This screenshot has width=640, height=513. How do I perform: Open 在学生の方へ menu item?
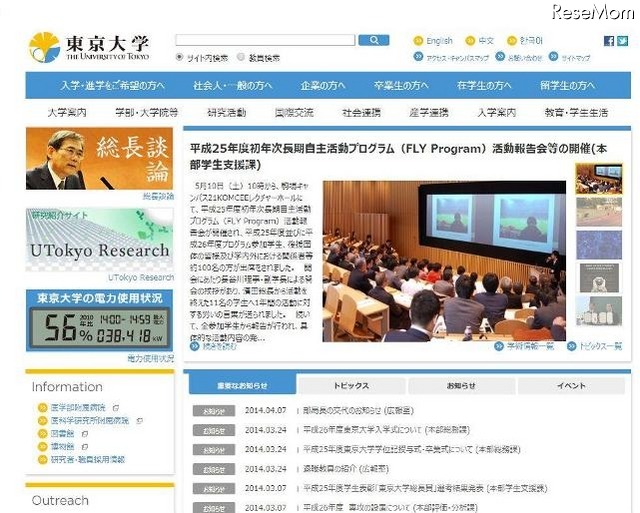[484, 86]
